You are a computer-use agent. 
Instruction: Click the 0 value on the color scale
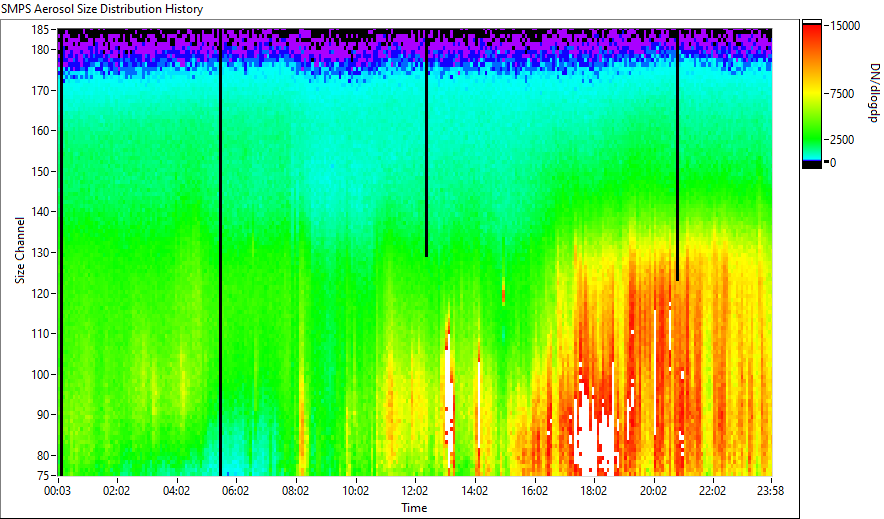tap(833, 163)
